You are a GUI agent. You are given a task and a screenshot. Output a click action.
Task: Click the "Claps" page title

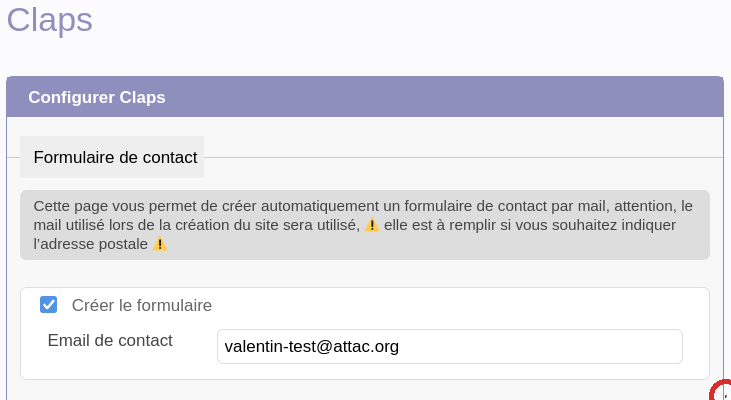point(50,20)
